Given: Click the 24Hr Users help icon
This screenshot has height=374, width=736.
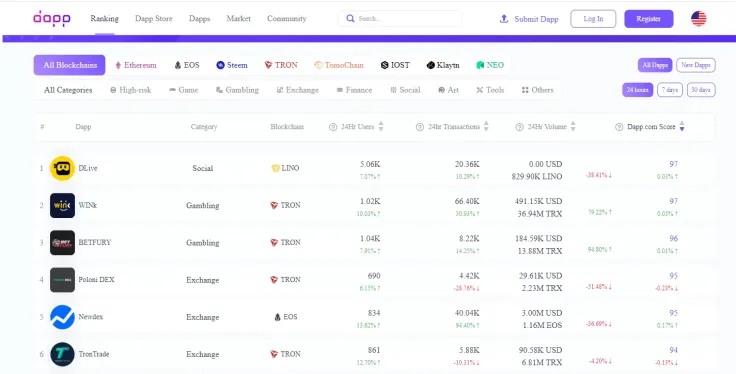Looking at the screenshot, I should click(x=333, y=127).
